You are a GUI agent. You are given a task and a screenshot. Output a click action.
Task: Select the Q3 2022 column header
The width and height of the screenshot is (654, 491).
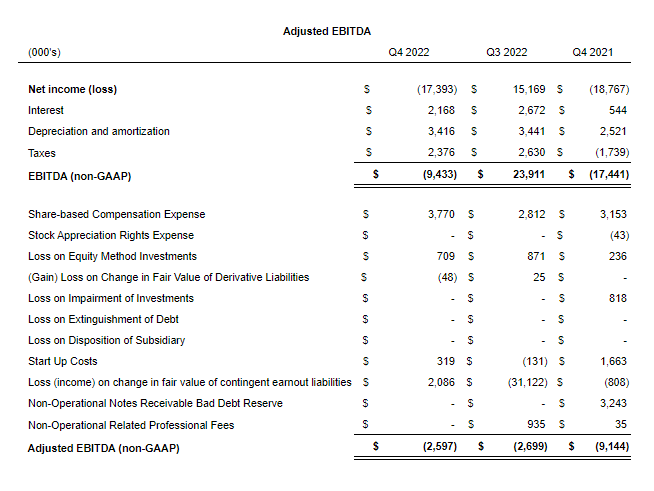pos(507,52)
